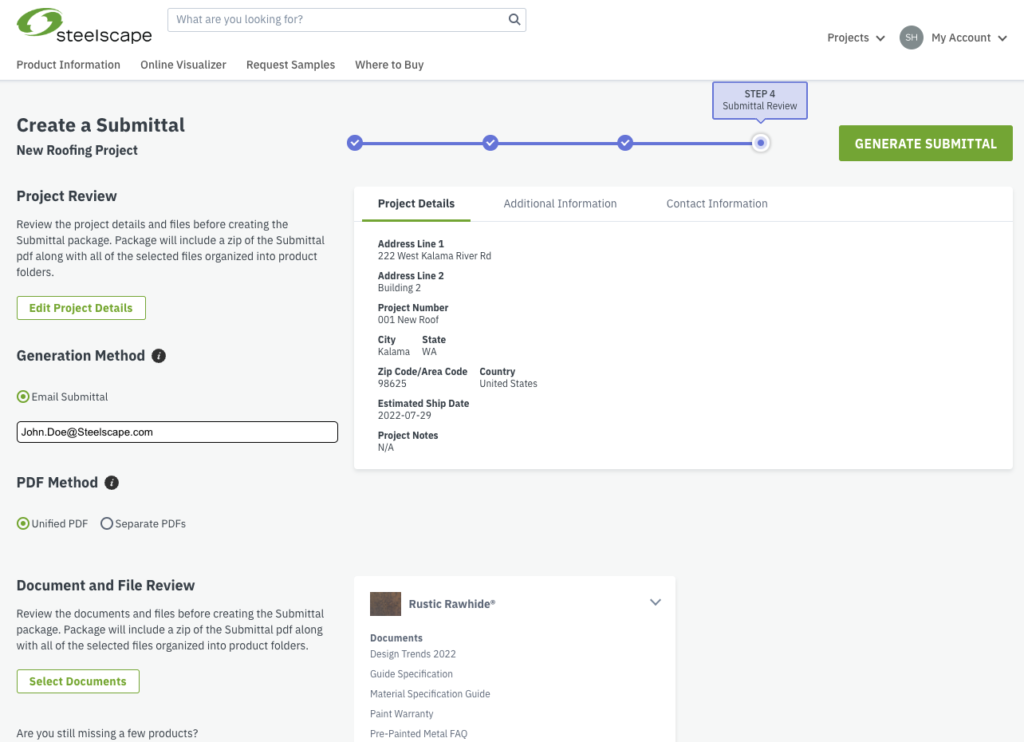Click the email address input field
The width and height of the screenshot is (1024, 742).
(177, 432)
